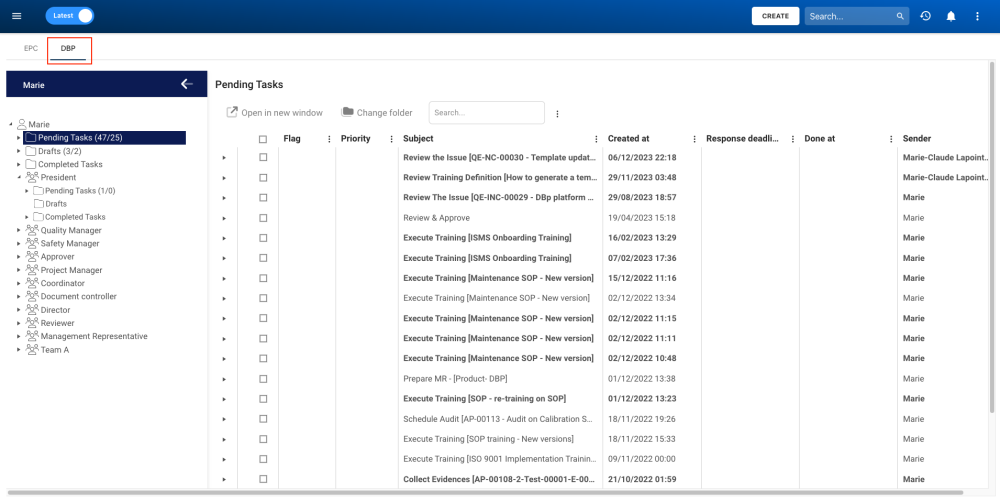This screenshot has width=1000, height=501.
Task: Check the box for Schedule Audit AP-00113 row
Action: coord(263,419)
